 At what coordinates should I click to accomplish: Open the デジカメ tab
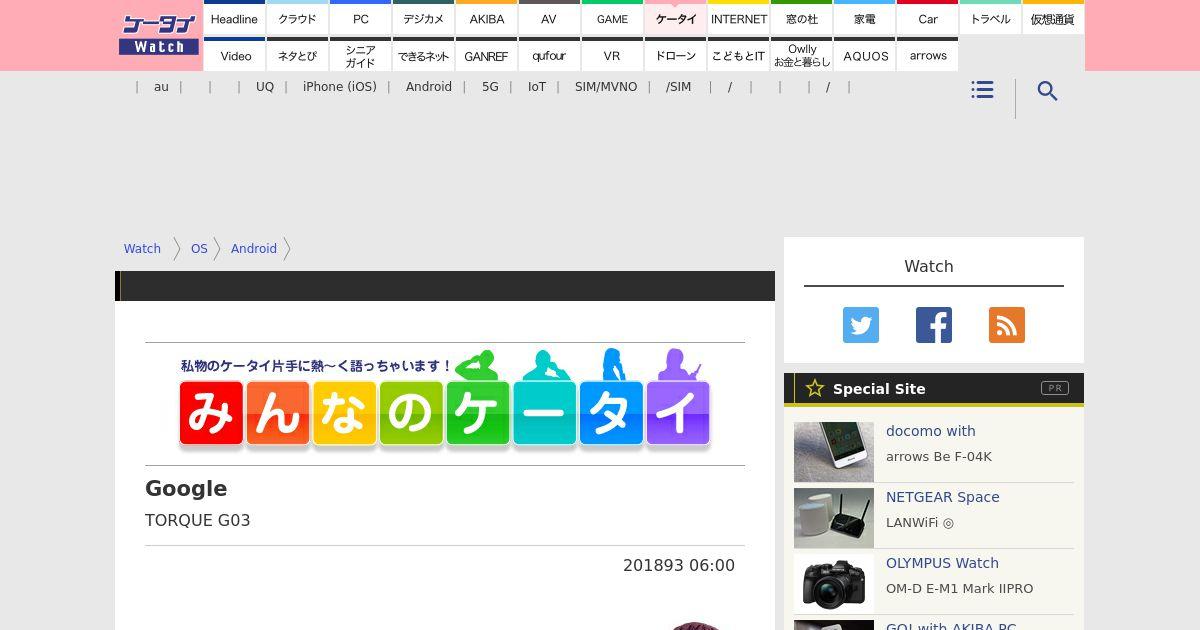423,18
